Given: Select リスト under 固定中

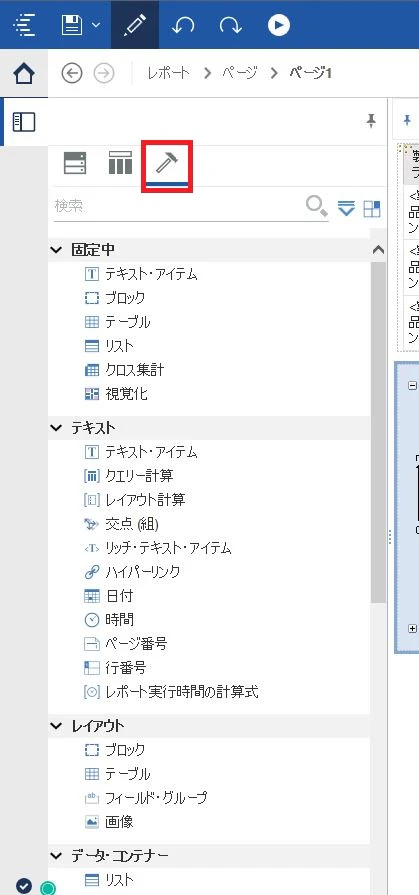Looking at the screenshot, I should coord(110,346).
